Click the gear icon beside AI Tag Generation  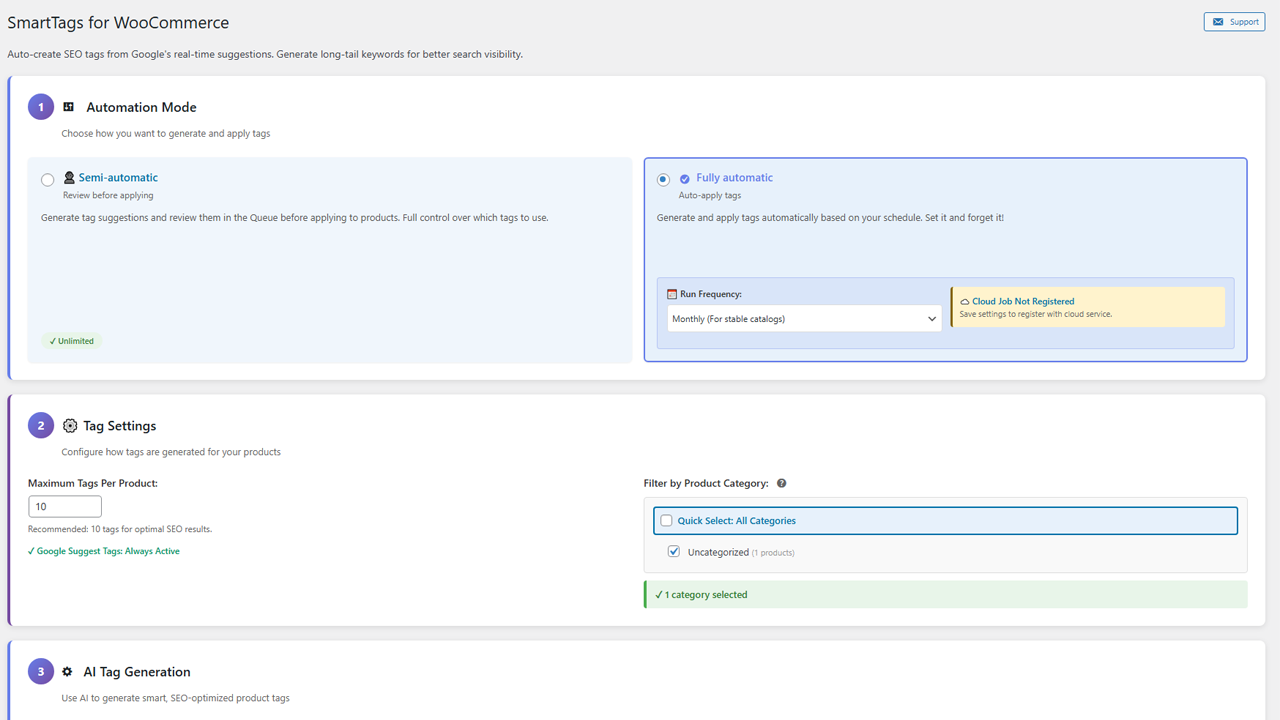click(66, 671)
